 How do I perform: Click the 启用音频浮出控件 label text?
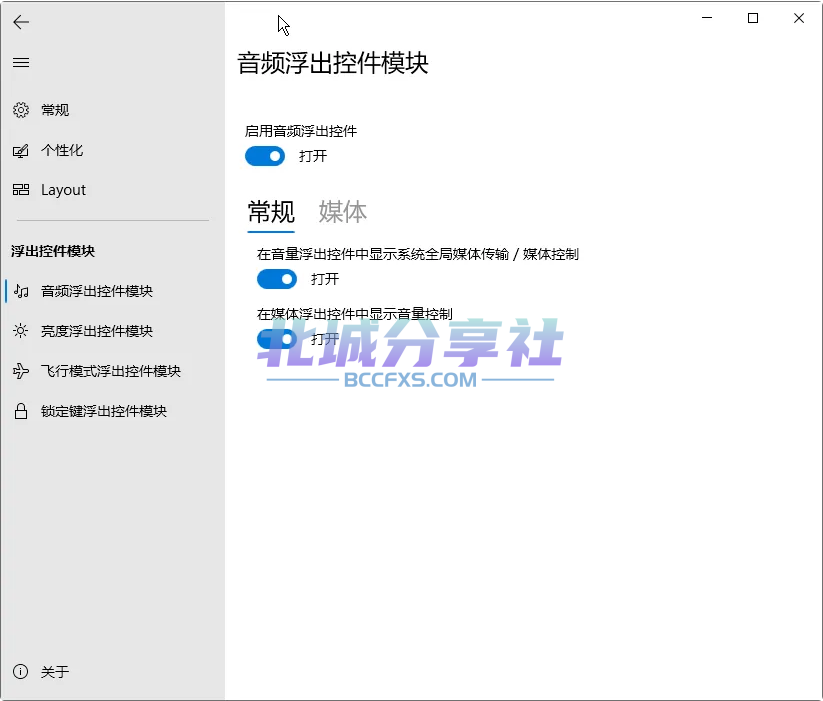(x=301, y=131)
